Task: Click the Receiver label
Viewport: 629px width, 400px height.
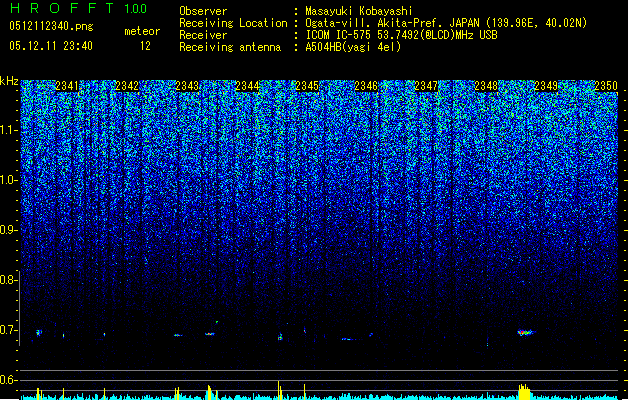Action: point(203,35)
